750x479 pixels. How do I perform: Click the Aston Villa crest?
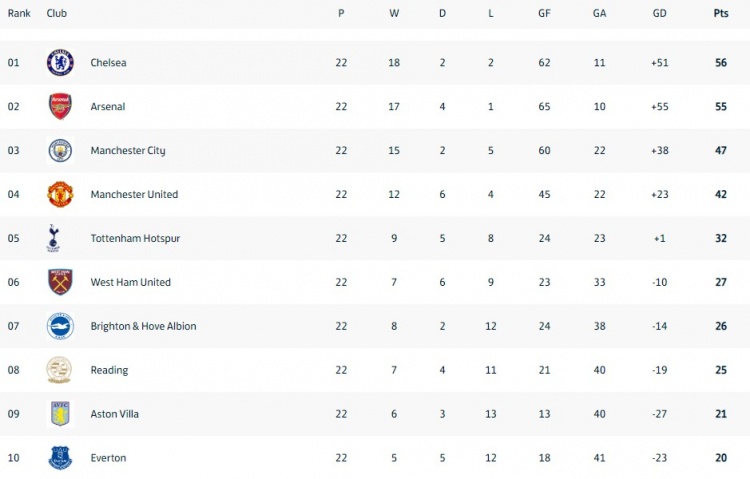(60, 414)
